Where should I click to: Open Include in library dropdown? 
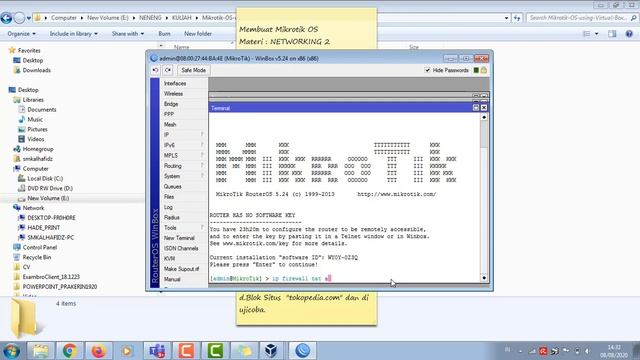pyautogui.click(x=74, y=34)
